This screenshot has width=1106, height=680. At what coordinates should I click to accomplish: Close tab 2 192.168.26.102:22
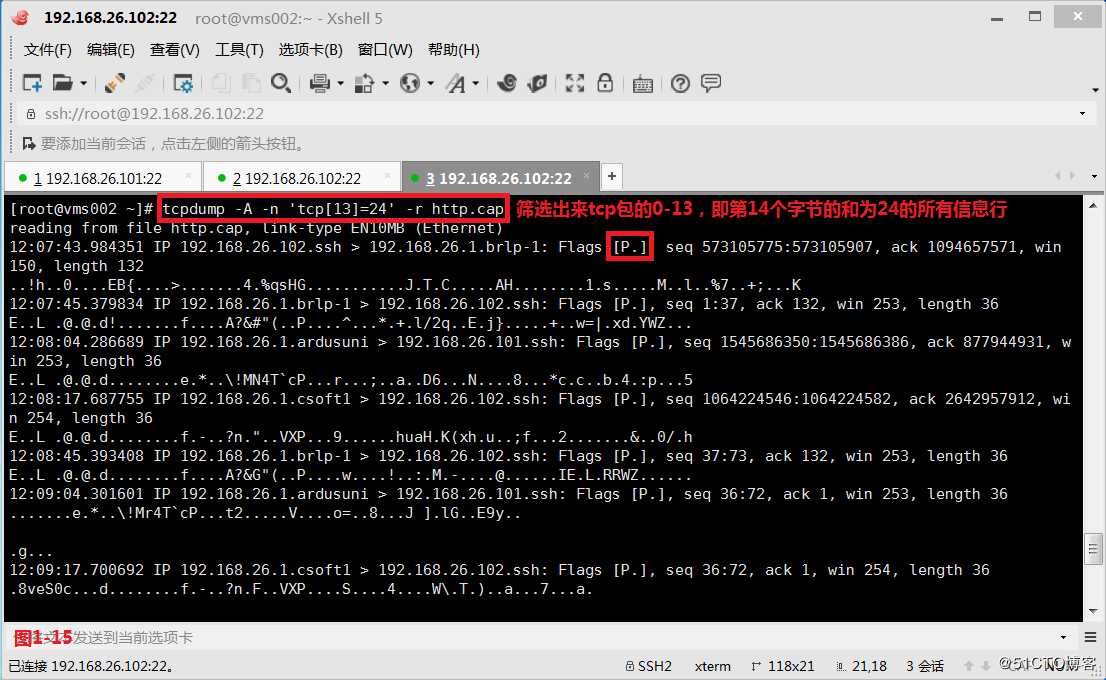tap(387, 176)
